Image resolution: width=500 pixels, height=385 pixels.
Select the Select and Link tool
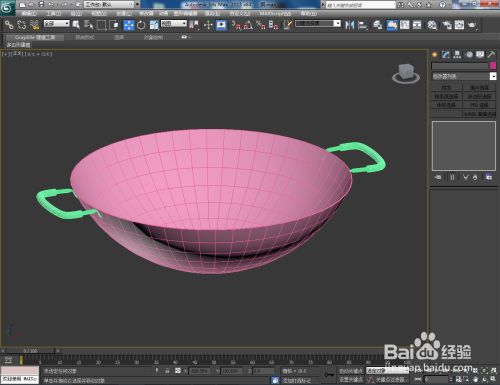9,25
